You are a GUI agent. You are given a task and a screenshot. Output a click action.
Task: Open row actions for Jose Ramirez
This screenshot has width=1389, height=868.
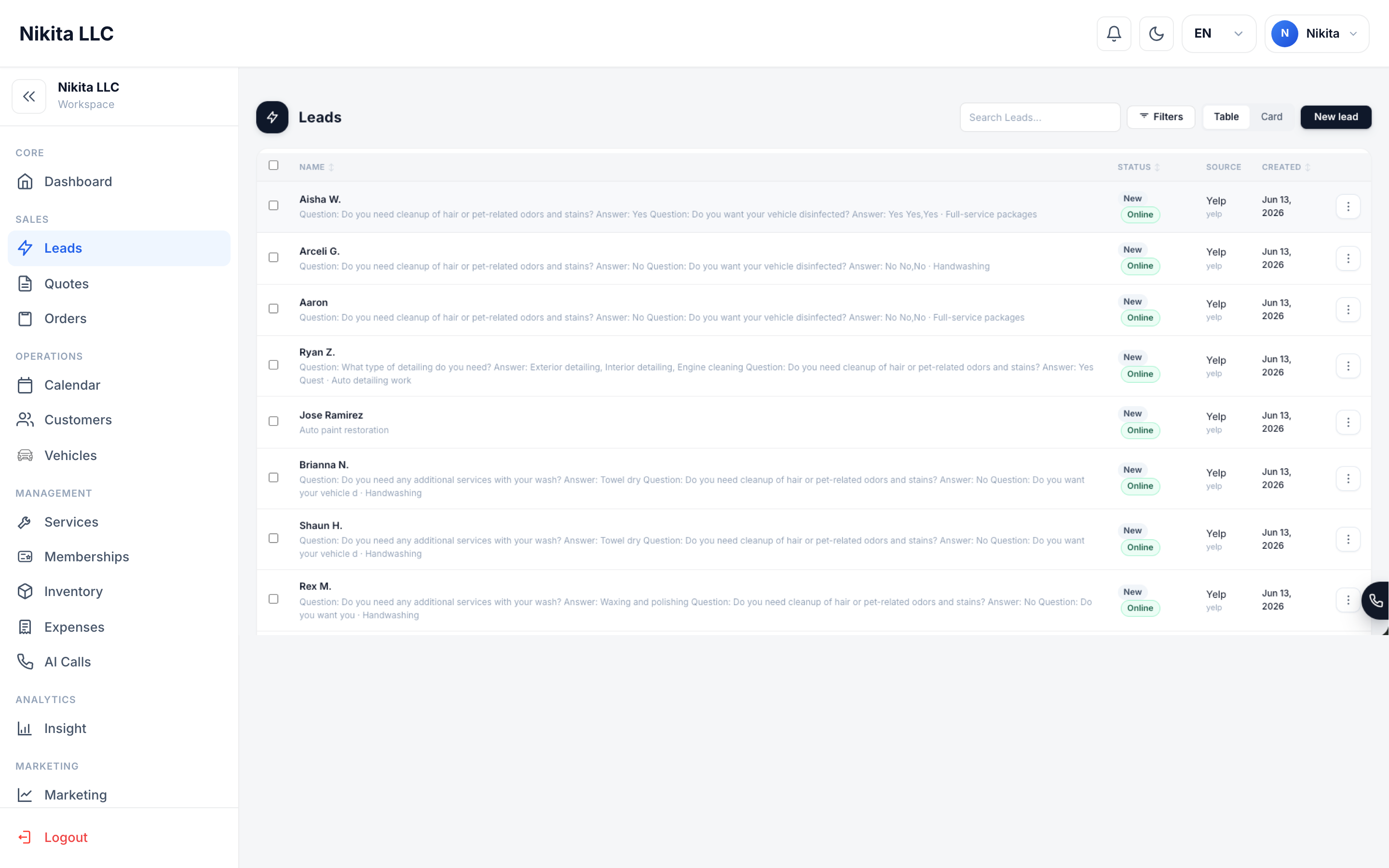pyautogui.click(x=1348, y=422)
